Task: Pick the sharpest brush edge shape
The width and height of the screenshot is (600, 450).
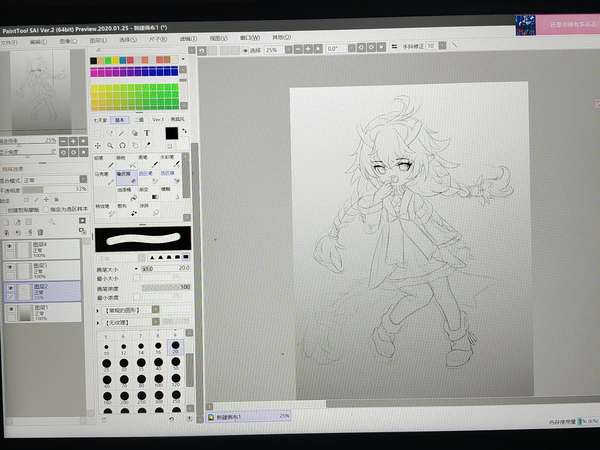Action: pyautogui.click(x=152, y=258)
